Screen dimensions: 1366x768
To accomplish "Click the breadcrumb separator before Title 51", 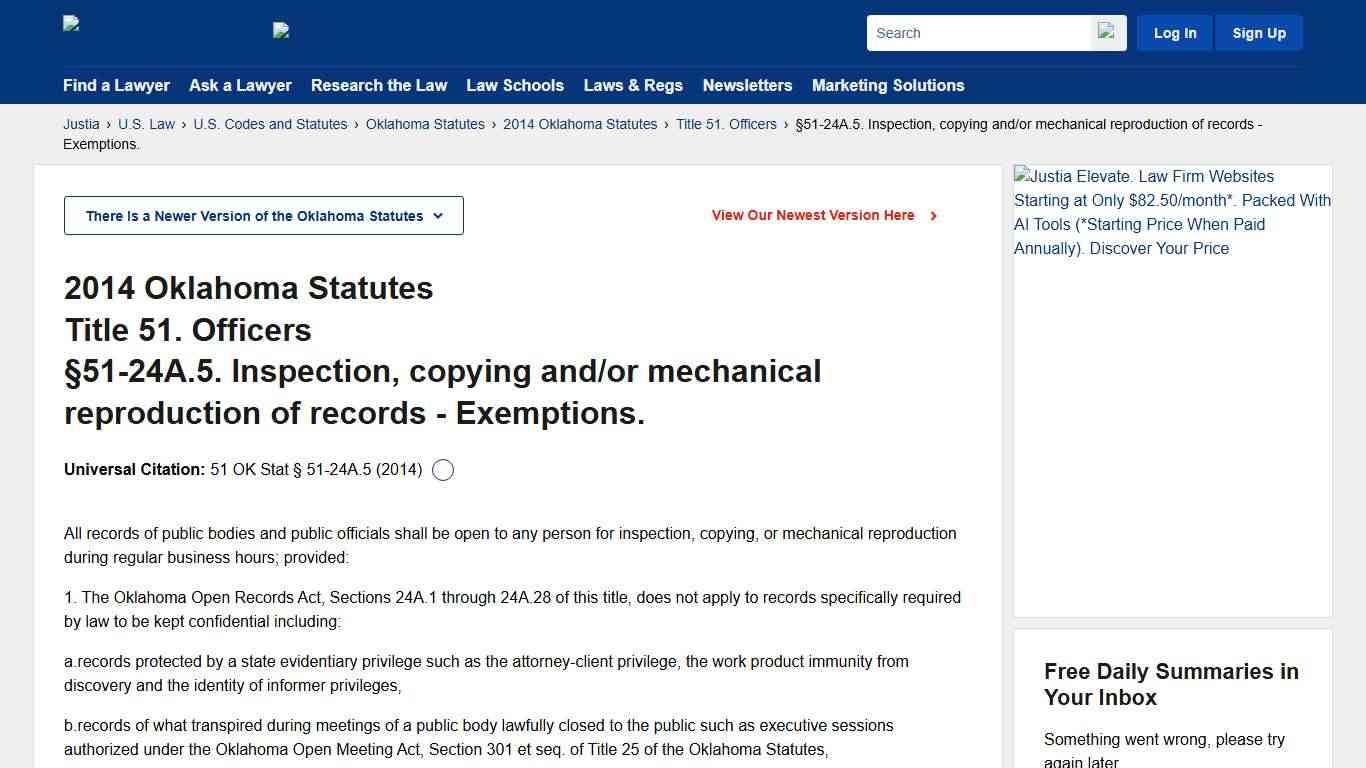I will click(x=666, y=124).
